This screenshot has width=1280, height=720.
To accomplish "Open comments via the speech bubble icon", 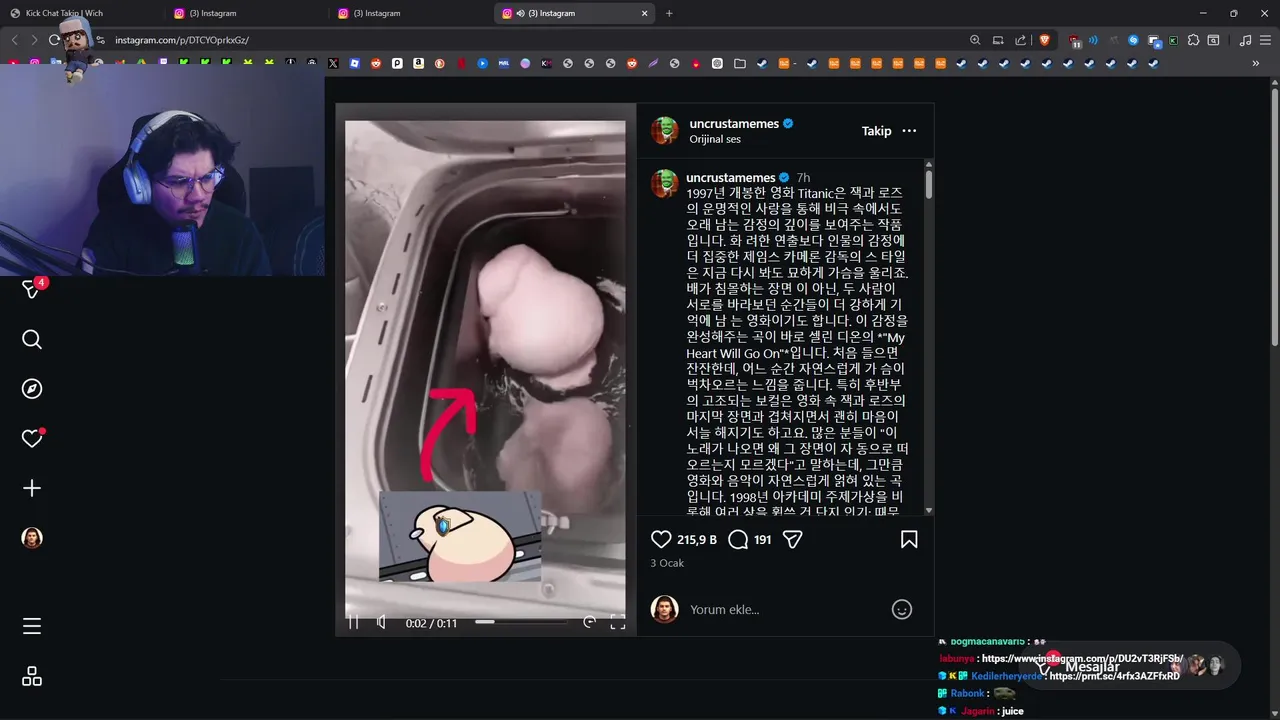I will coord(738,539).
